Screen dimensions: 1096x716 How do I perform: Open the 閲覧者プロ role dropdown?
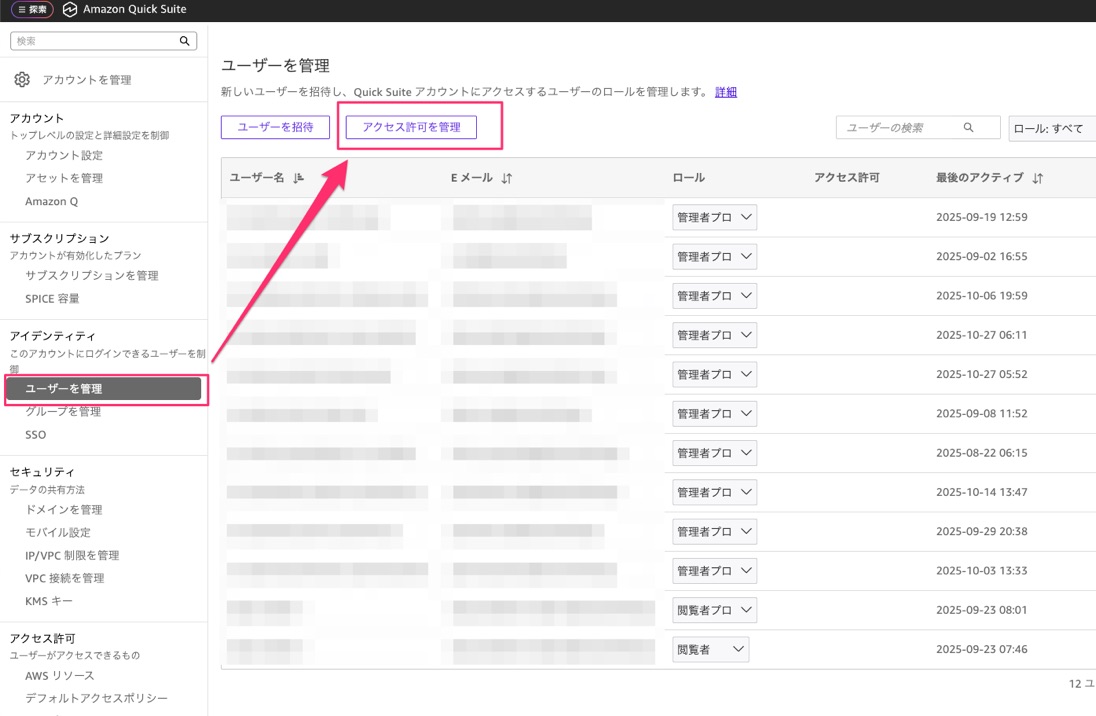pos(714,610)
